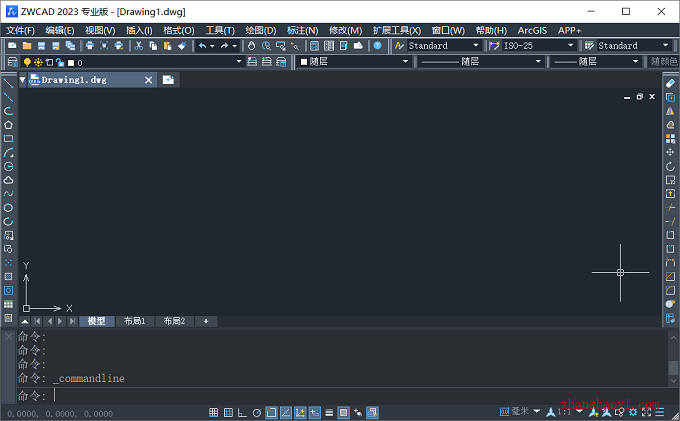Screen dimensions: 680x421
Task: Select the Spline draw tool
Action: pos(8,194)
